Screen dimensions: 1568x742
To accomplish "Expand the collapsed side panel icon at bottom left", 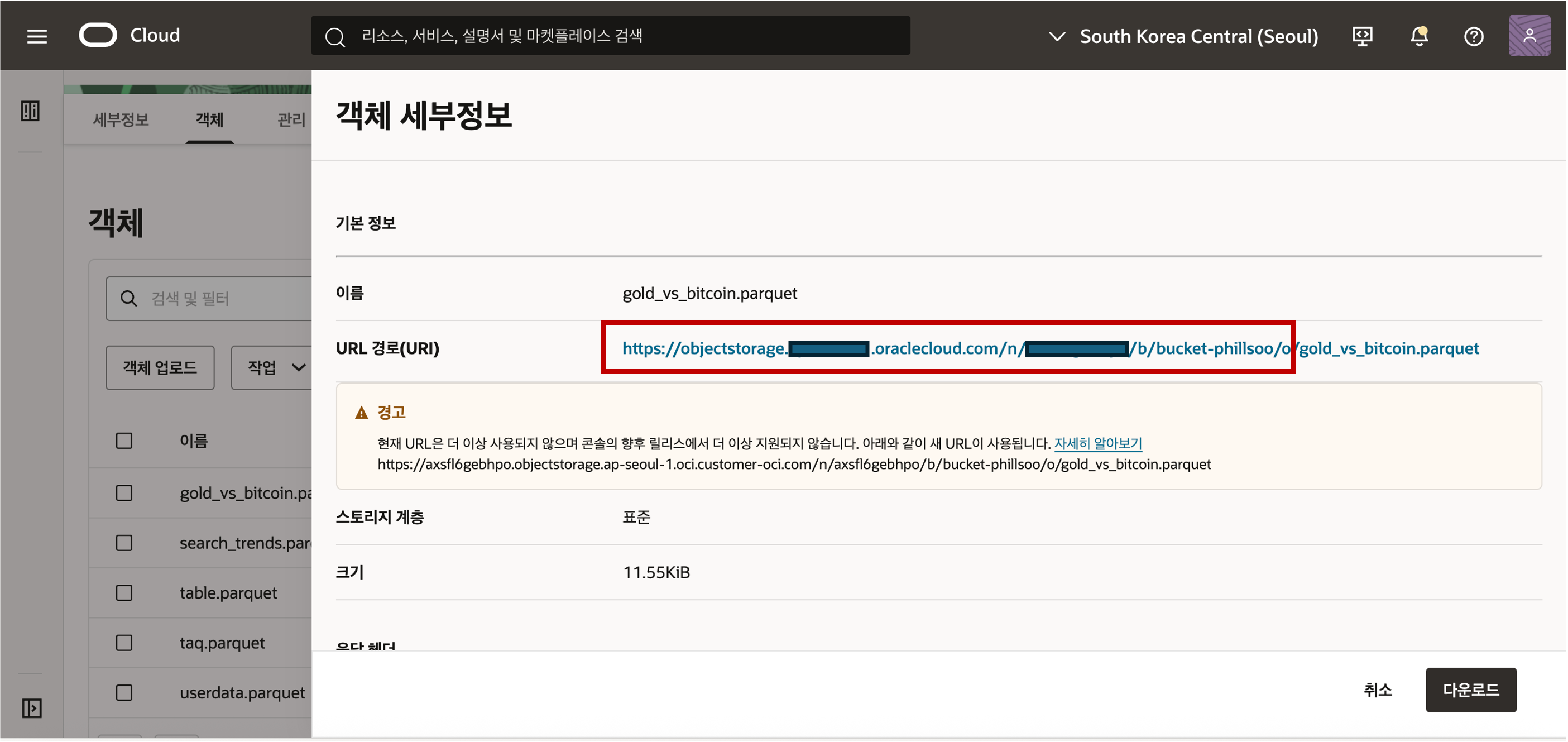I will [x=32, y=708].
